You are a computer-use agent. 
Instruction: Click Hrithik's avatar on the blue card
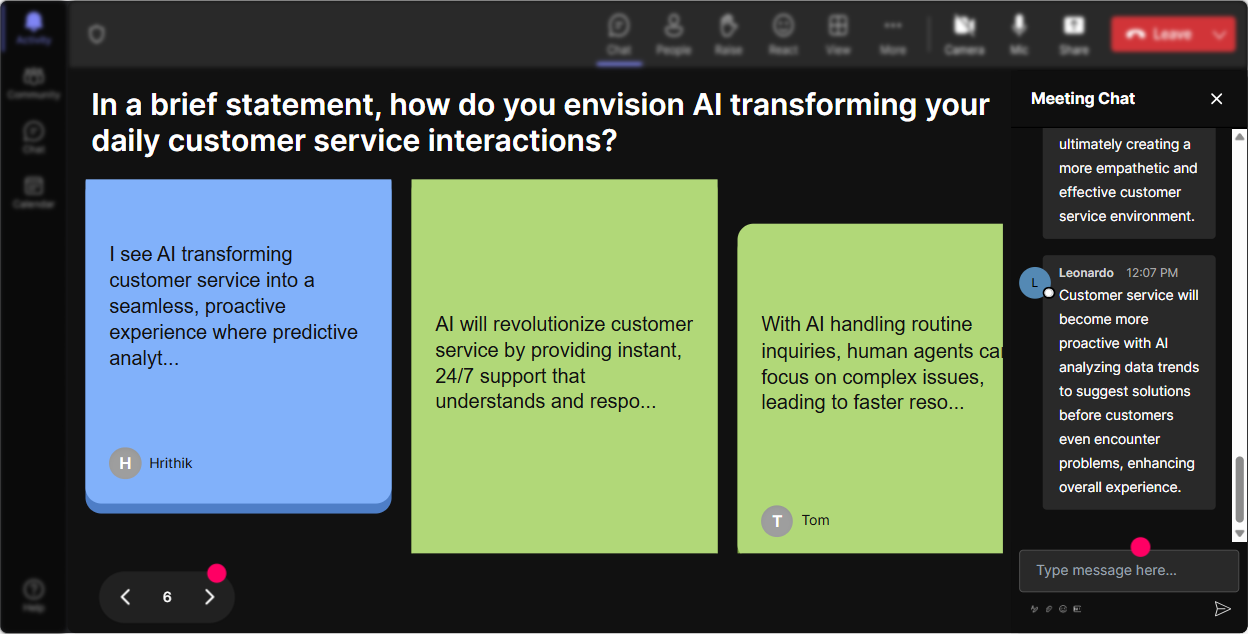click(125, 463)
